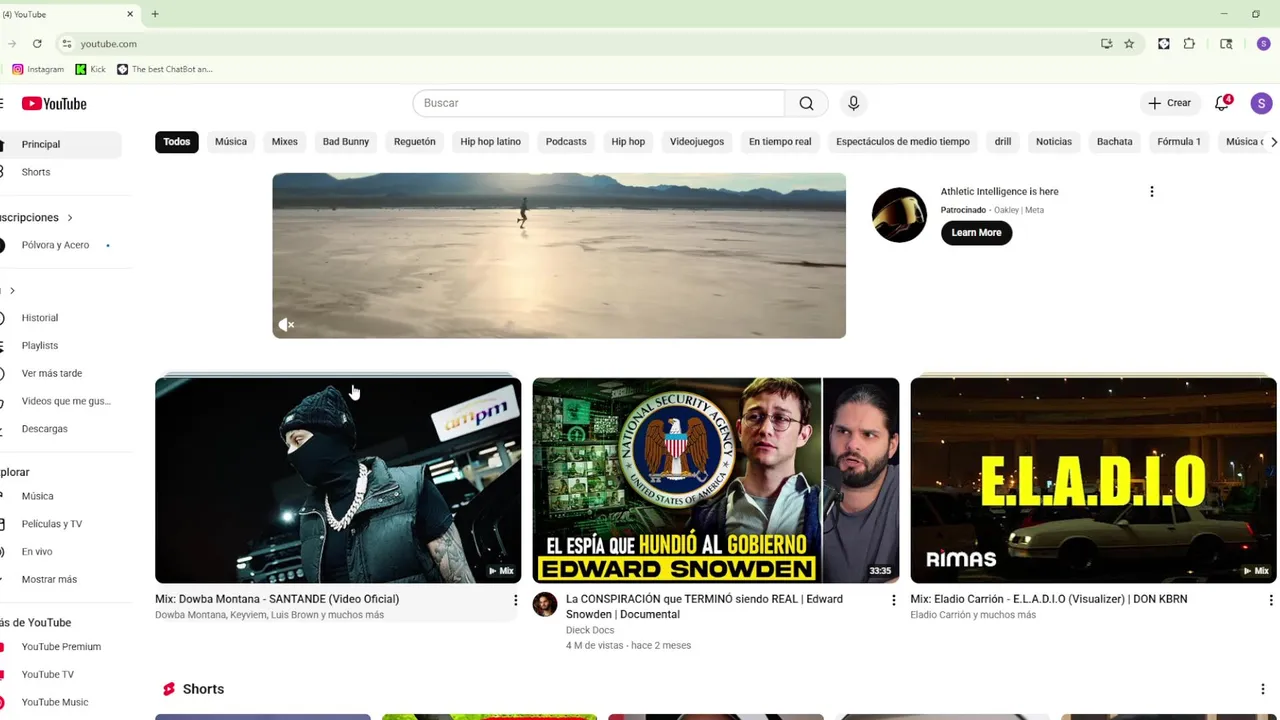Open the Dowba Montana SANTANDE thumbnail
This screenshot has height=720, width=1280.
(338, 480)
